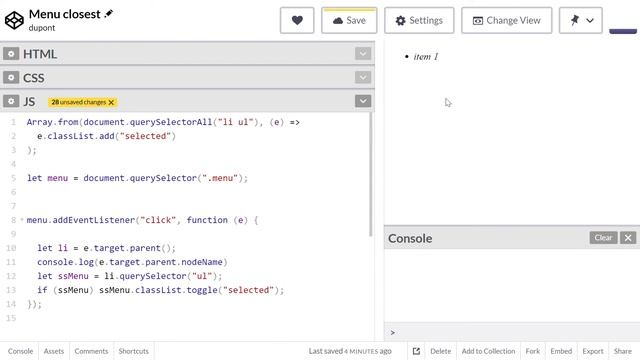Click line 1 Array.from code
The width and height of the screenshot is (640, 360).
(163, 122)
